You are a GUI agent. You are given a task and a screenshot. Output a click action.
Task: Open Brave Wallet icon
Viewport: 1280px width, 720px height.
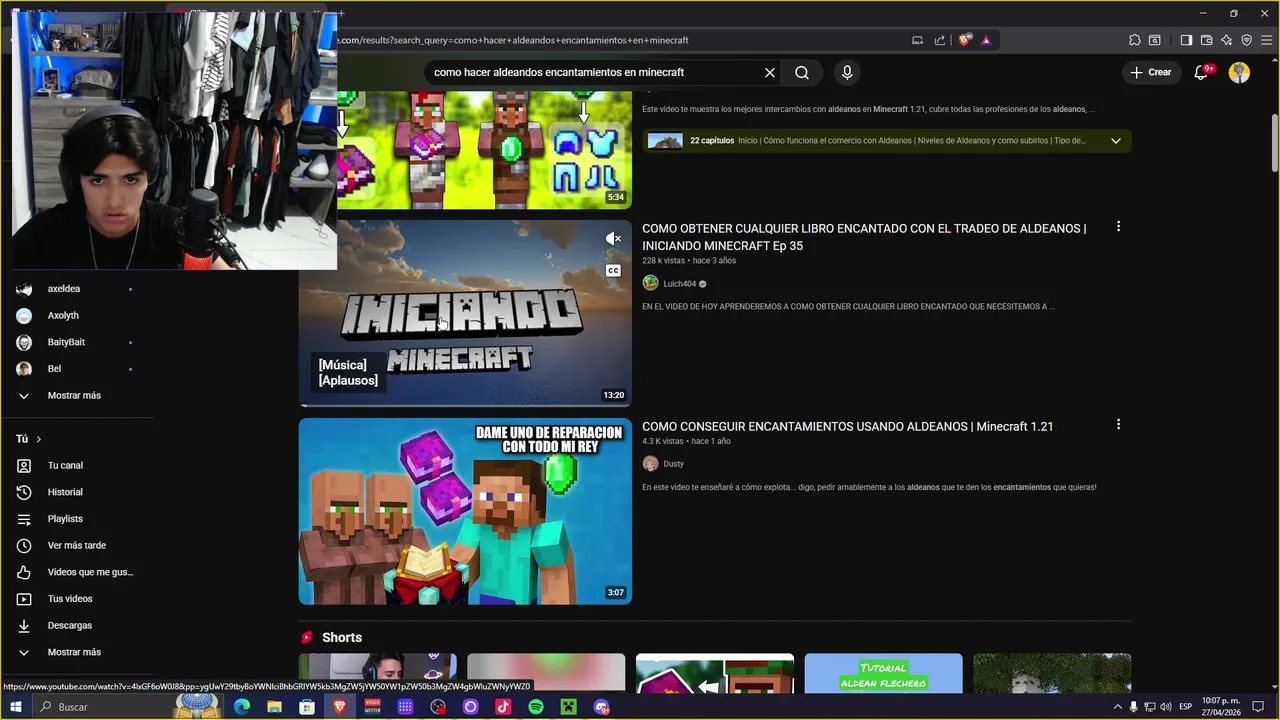click(x=1206, y=40)
